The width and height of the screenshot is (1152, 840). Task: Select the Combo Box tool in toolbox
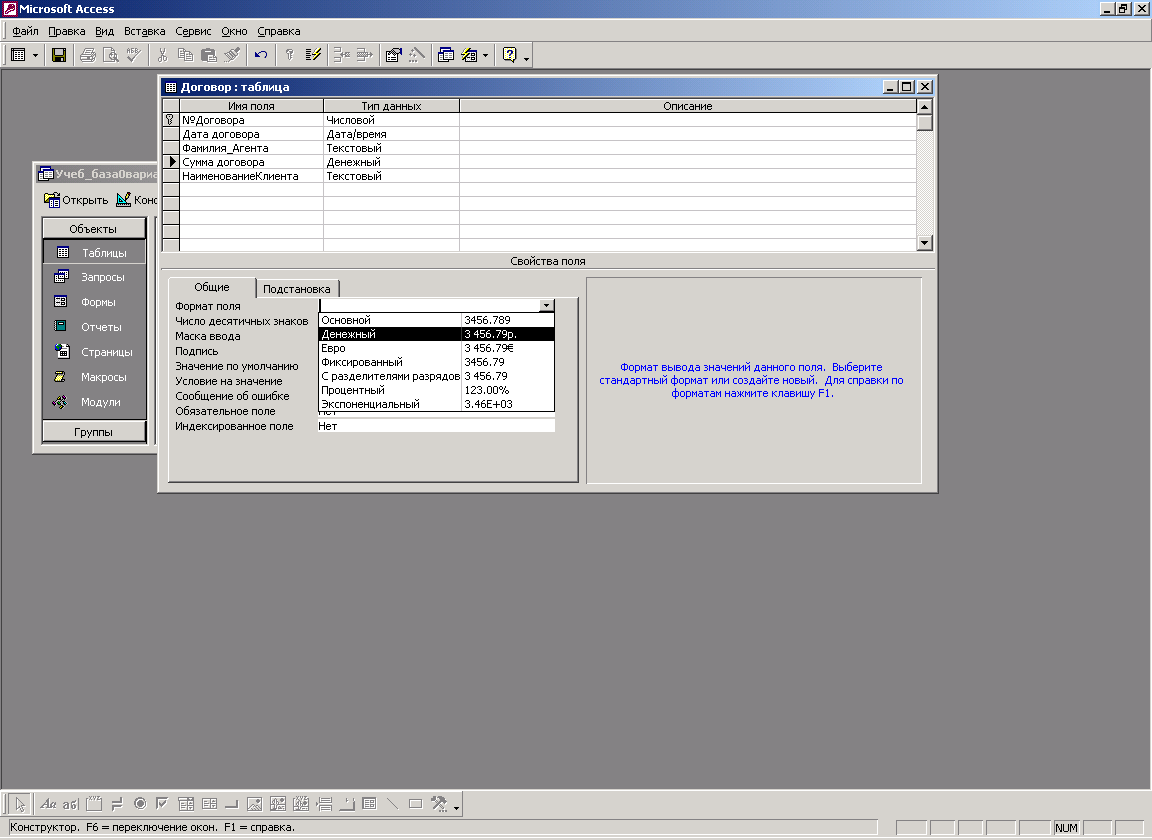click(186, 804)
